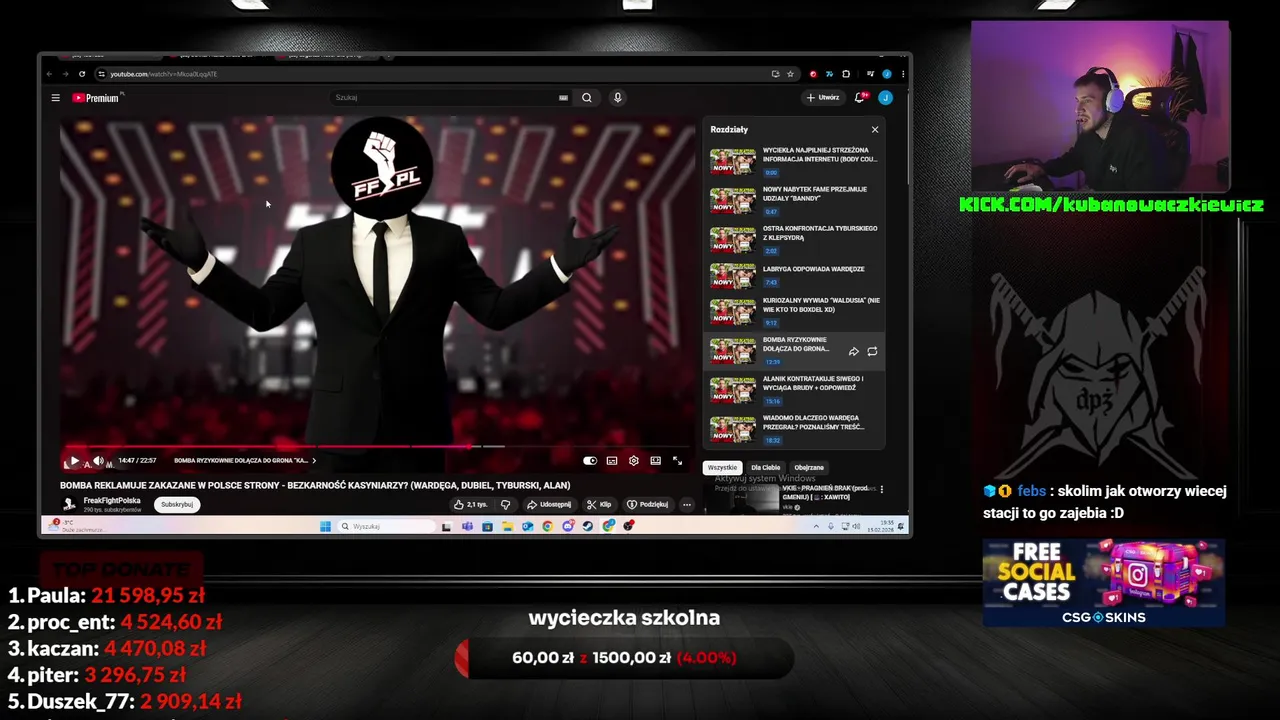The image size is (1280, 720).
Task: Open thumbnail of WIADOMO DLACZEGO WARDĘGA chapter
Action: click(x=733, y=429)
